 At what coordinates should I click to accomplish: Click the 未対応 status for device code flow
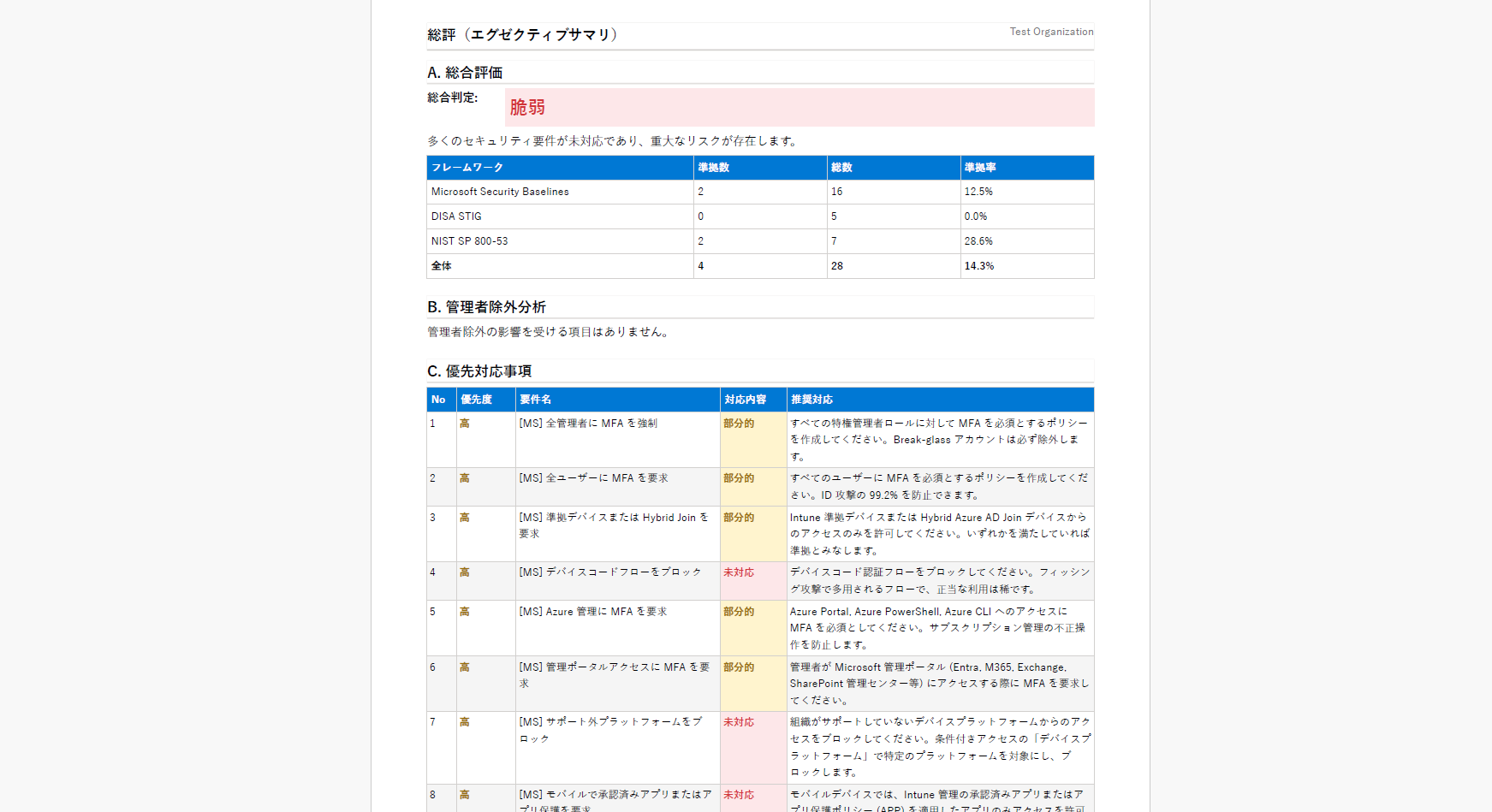point(740,572)
